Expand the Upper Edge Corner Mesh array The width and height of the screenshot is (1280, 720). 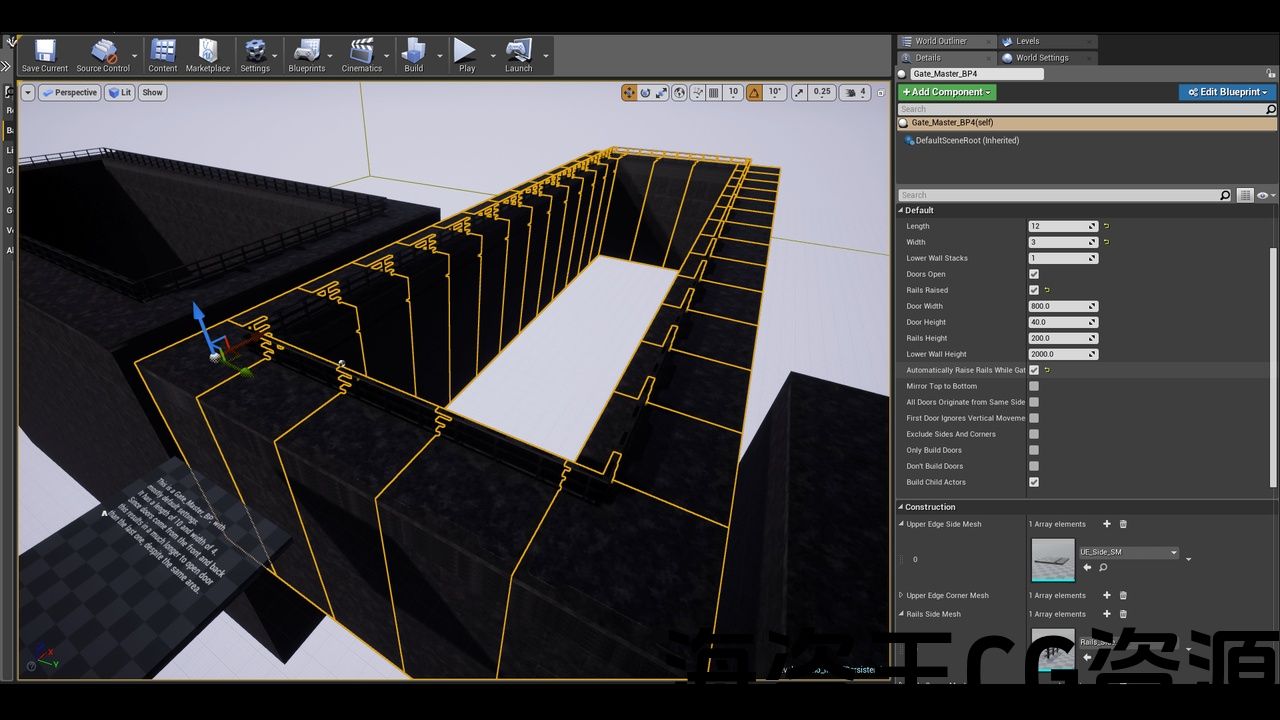point(901,595)
